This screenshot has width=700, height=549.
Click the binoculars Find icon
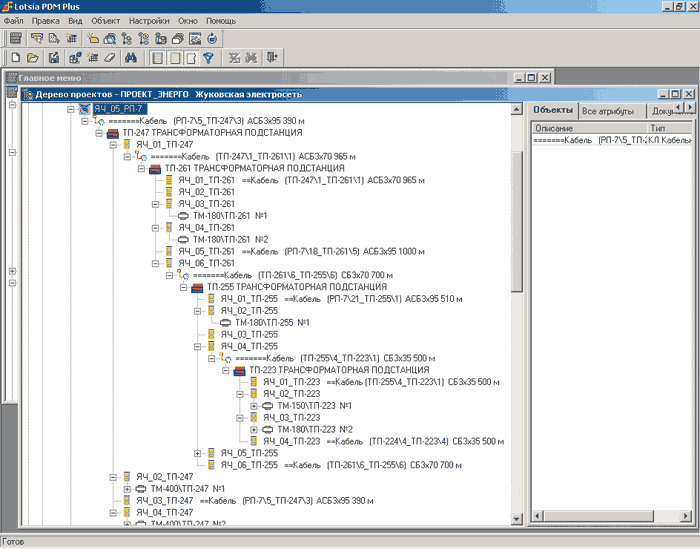click(x=130, y=58)
